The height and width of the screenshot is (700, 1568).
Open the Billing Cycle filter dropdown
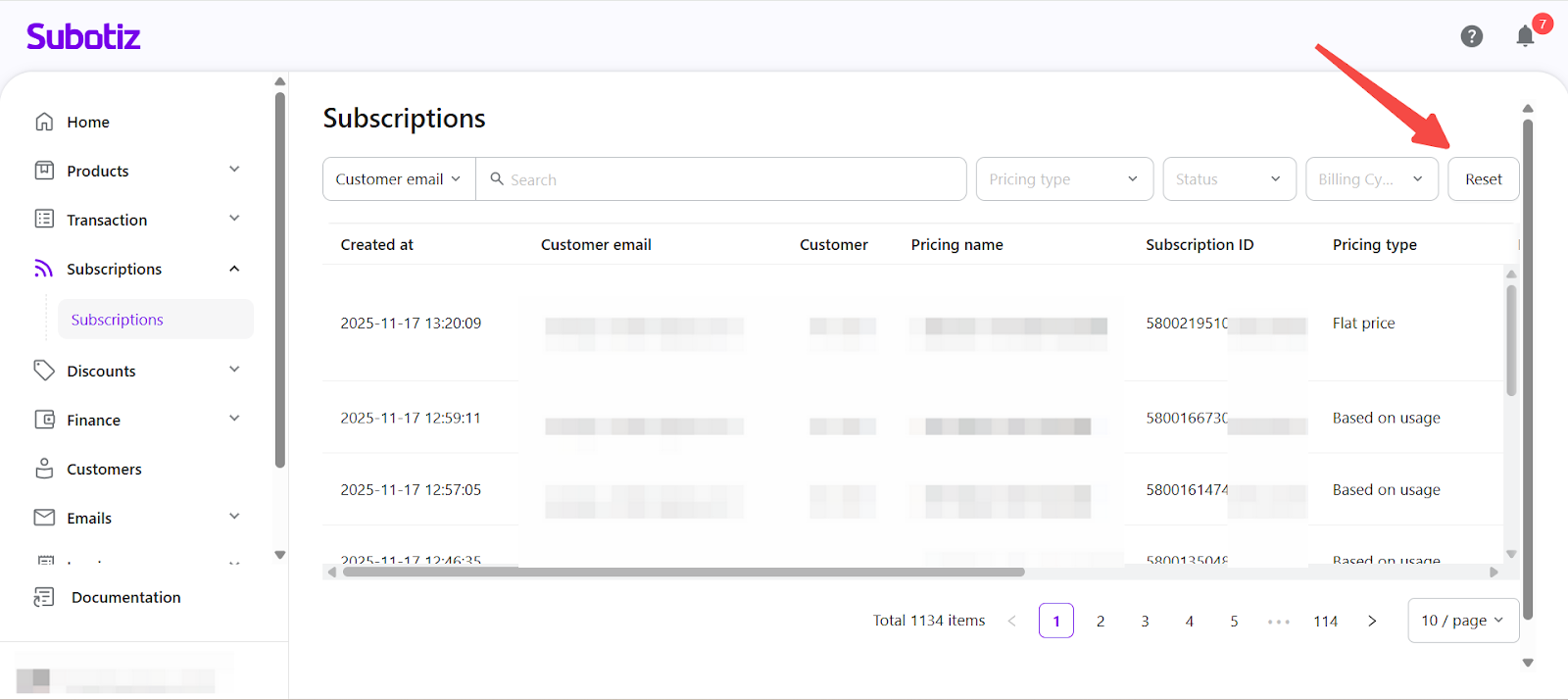1371,179
